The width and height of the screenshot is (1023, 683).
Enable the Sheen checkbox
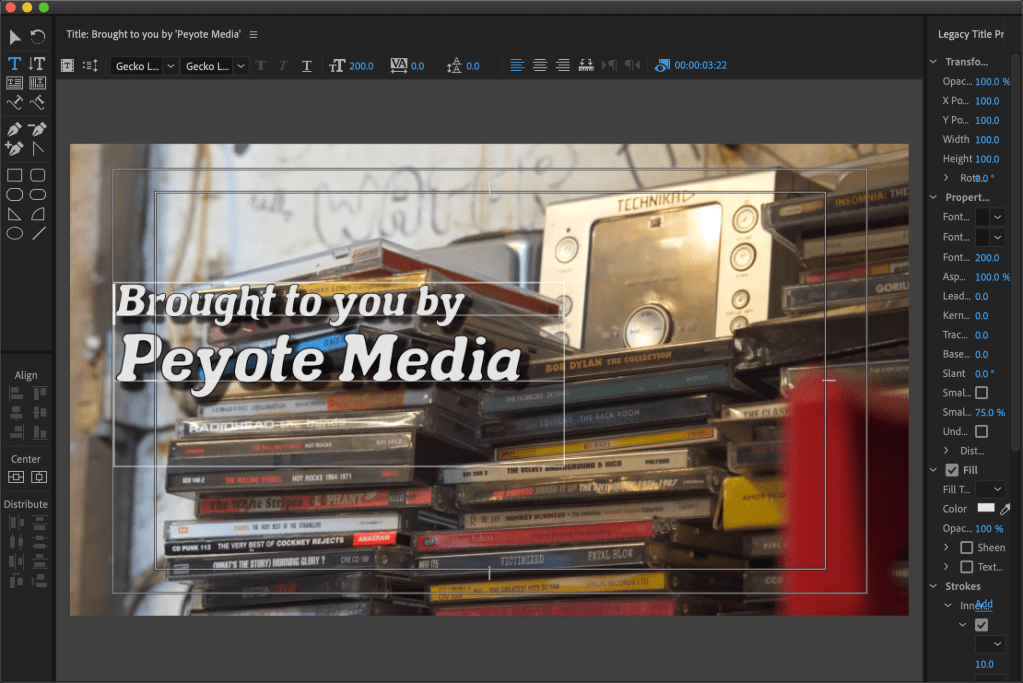[966, 548]
